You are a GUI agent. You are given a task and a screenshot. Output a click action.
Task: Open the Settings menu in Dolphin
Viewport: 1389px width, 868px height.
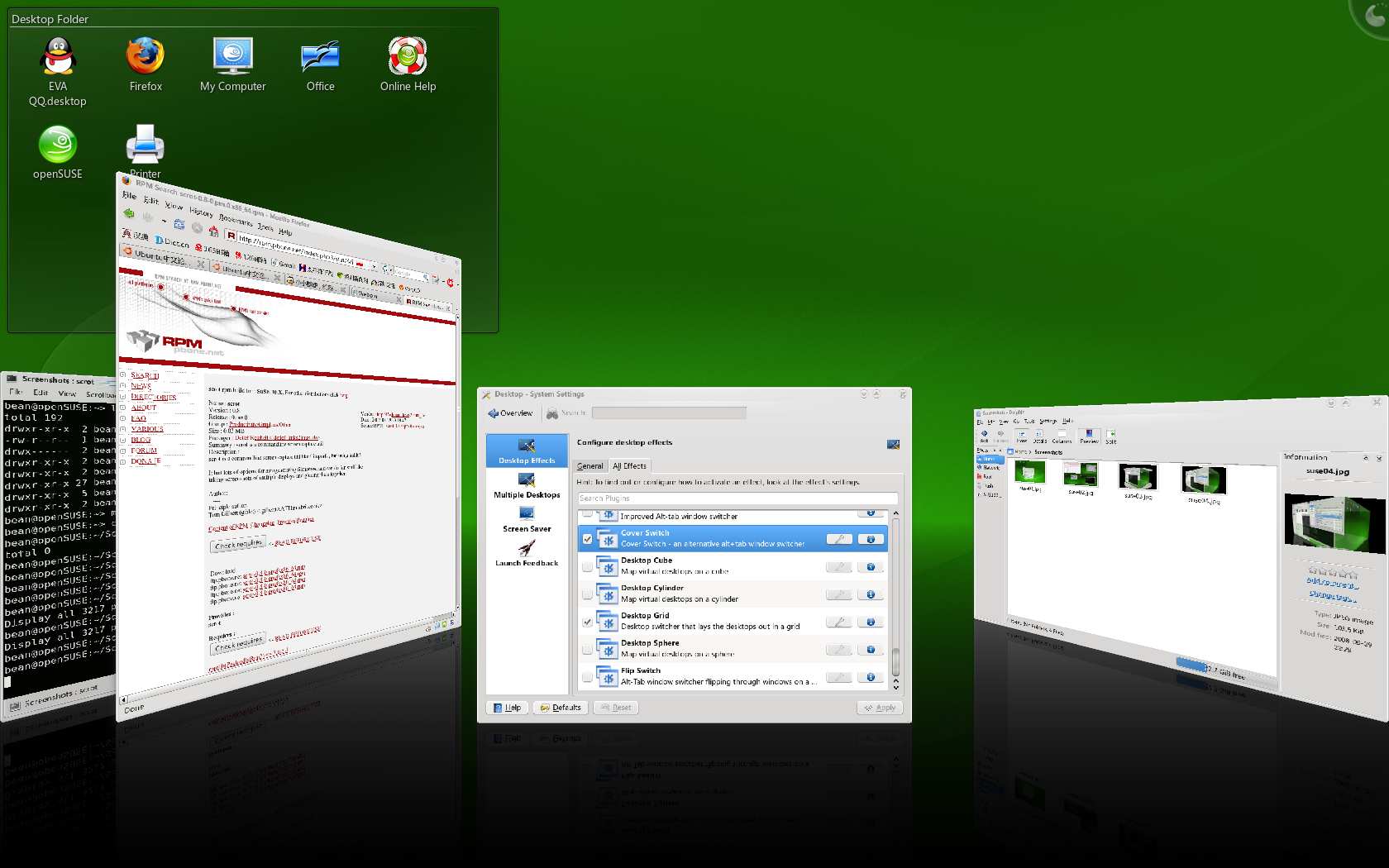tap(1048, 421)
